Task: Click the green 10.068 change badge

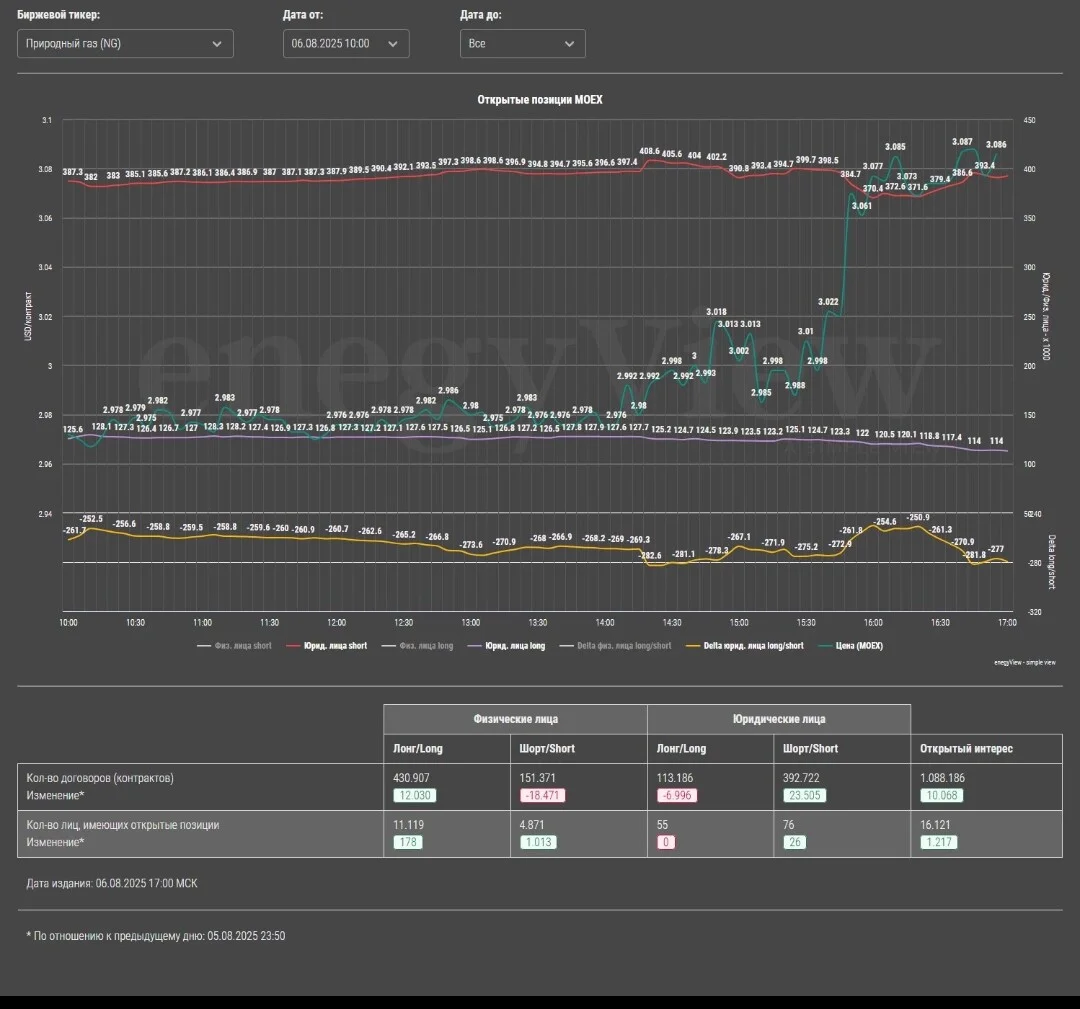Action: pos(942,795)
